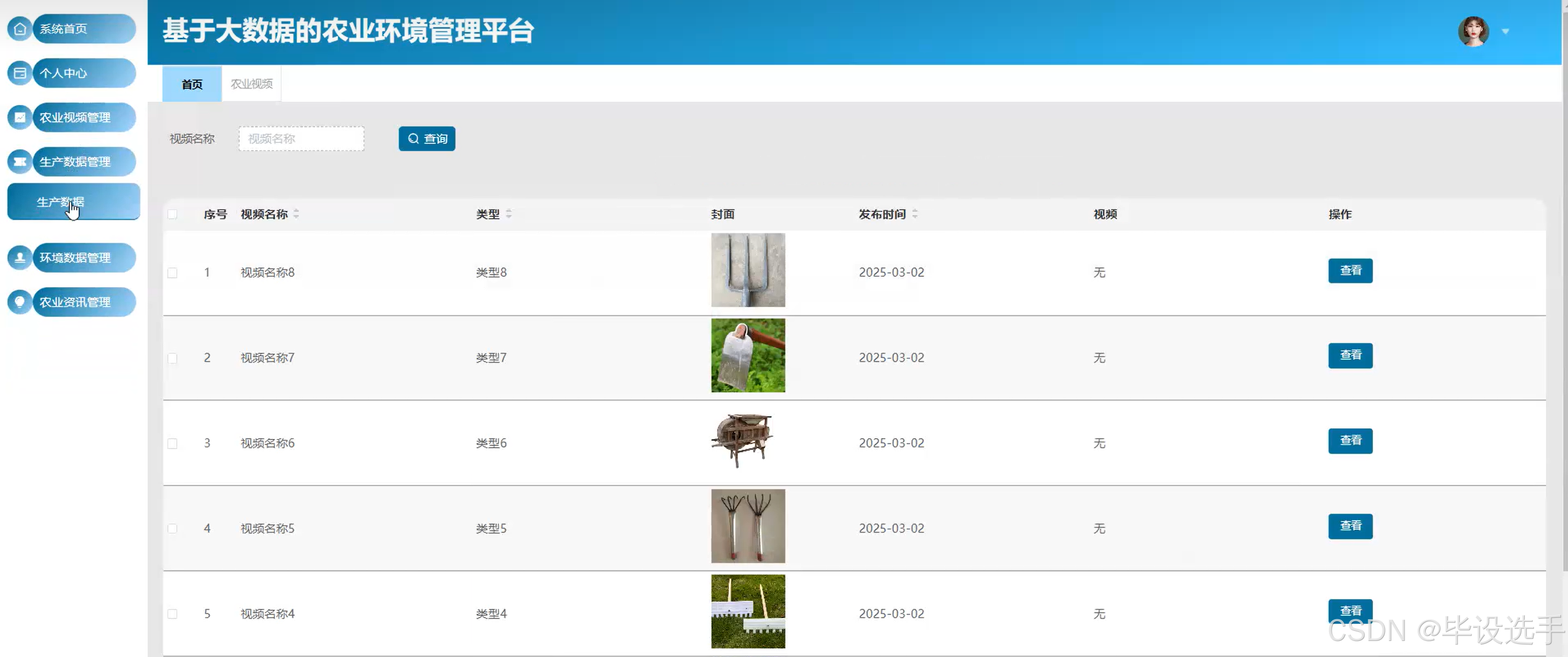
Task: Click the 查询 search button
Action: pyautogui.click(x=426, y=138)
